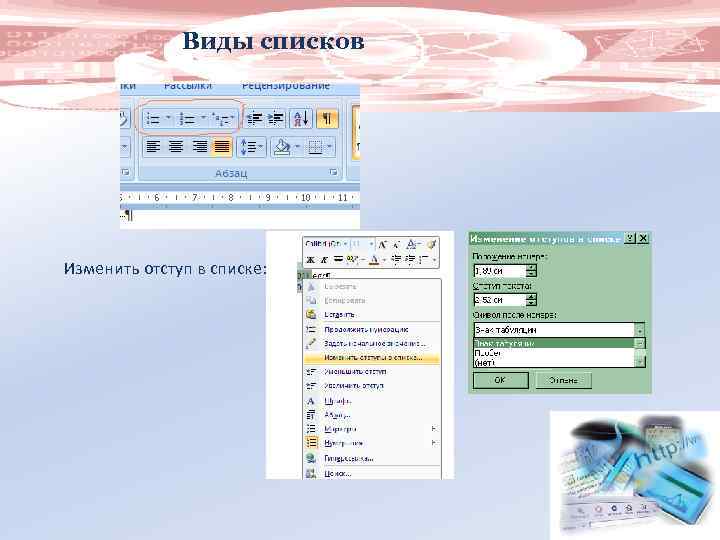Image resolution: width=720 pixels, height=540 pixels.
Task: Choose Вставить in the context menu
Action: [372, 315]
